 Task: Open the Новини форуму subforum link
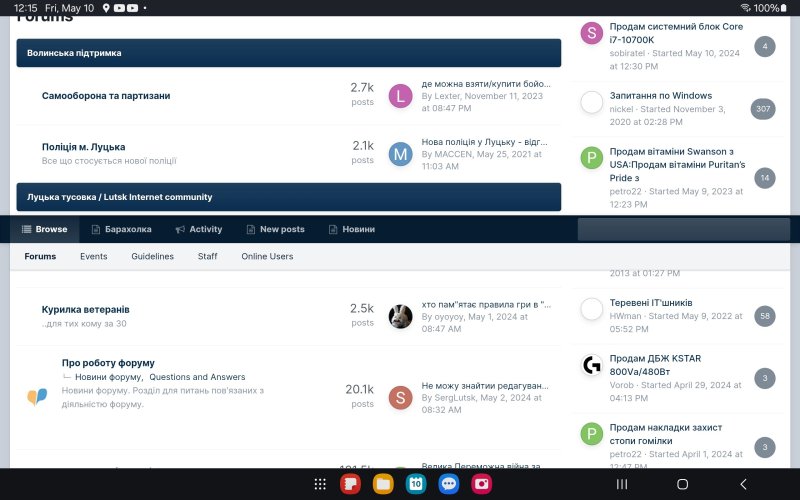(109, 377)
